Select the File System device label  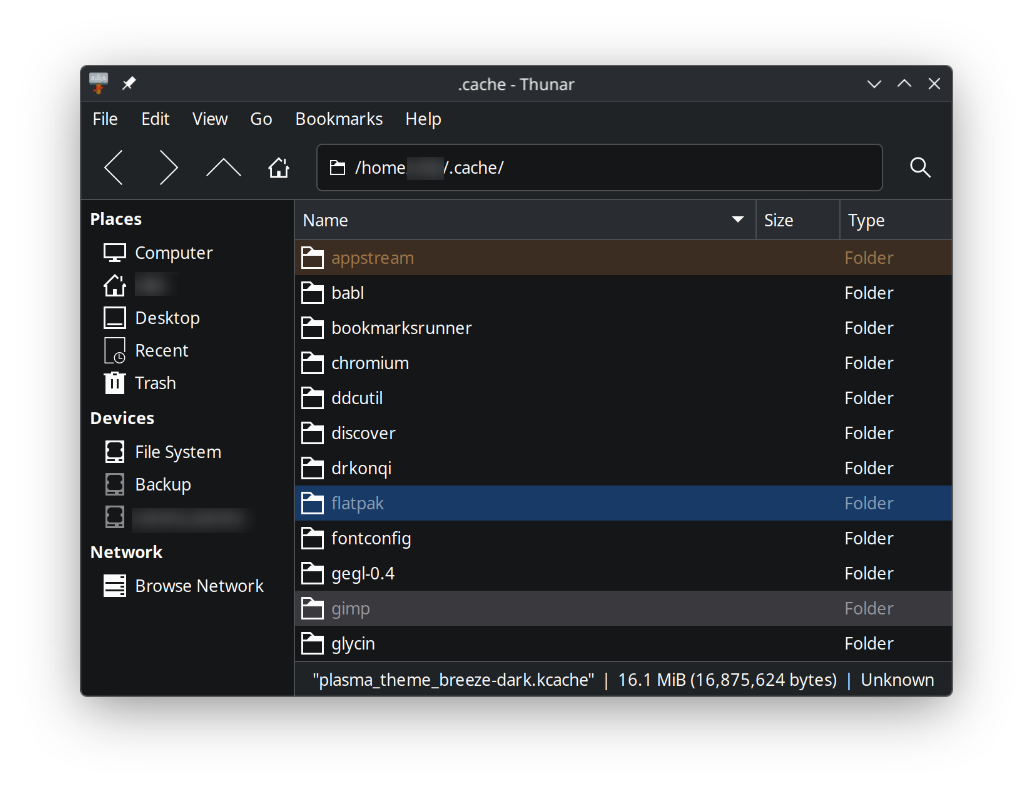pos(178,452)
